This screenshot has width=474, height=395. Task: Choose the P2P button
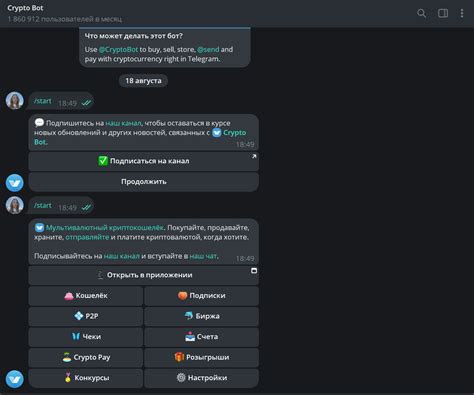(x=86, y=316)
